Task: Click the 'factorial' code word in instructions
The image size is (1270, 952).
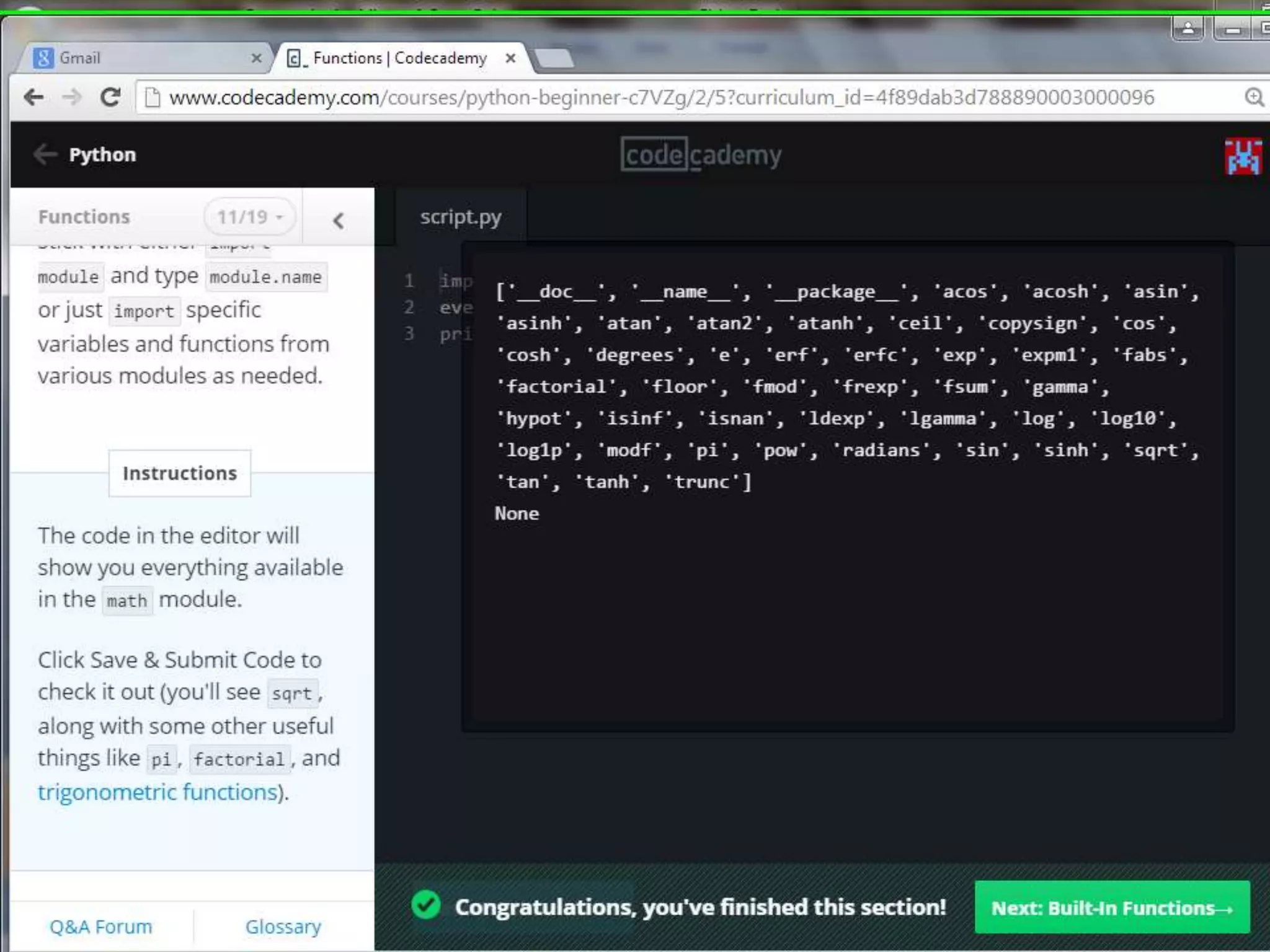Action: 239,759
